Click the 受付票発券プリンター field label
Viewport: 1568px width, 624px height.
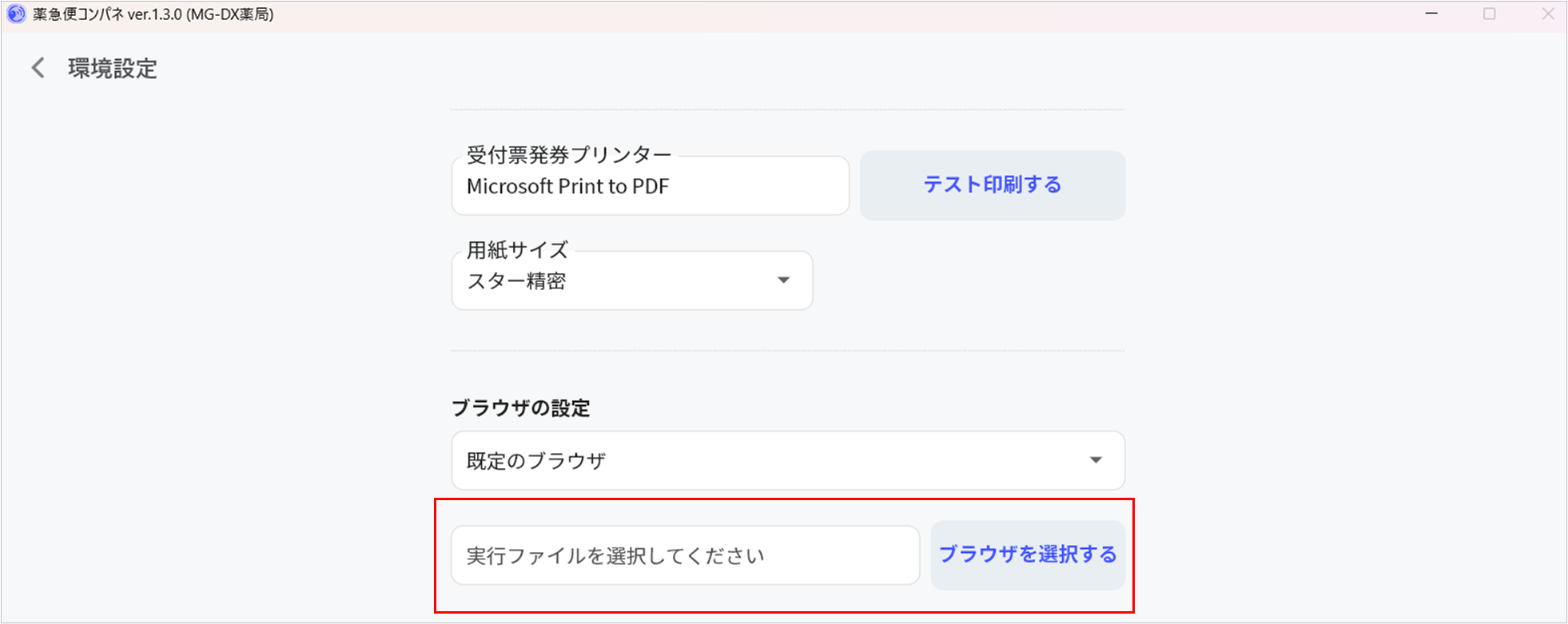pyautogui.click(x=568, y=154)
